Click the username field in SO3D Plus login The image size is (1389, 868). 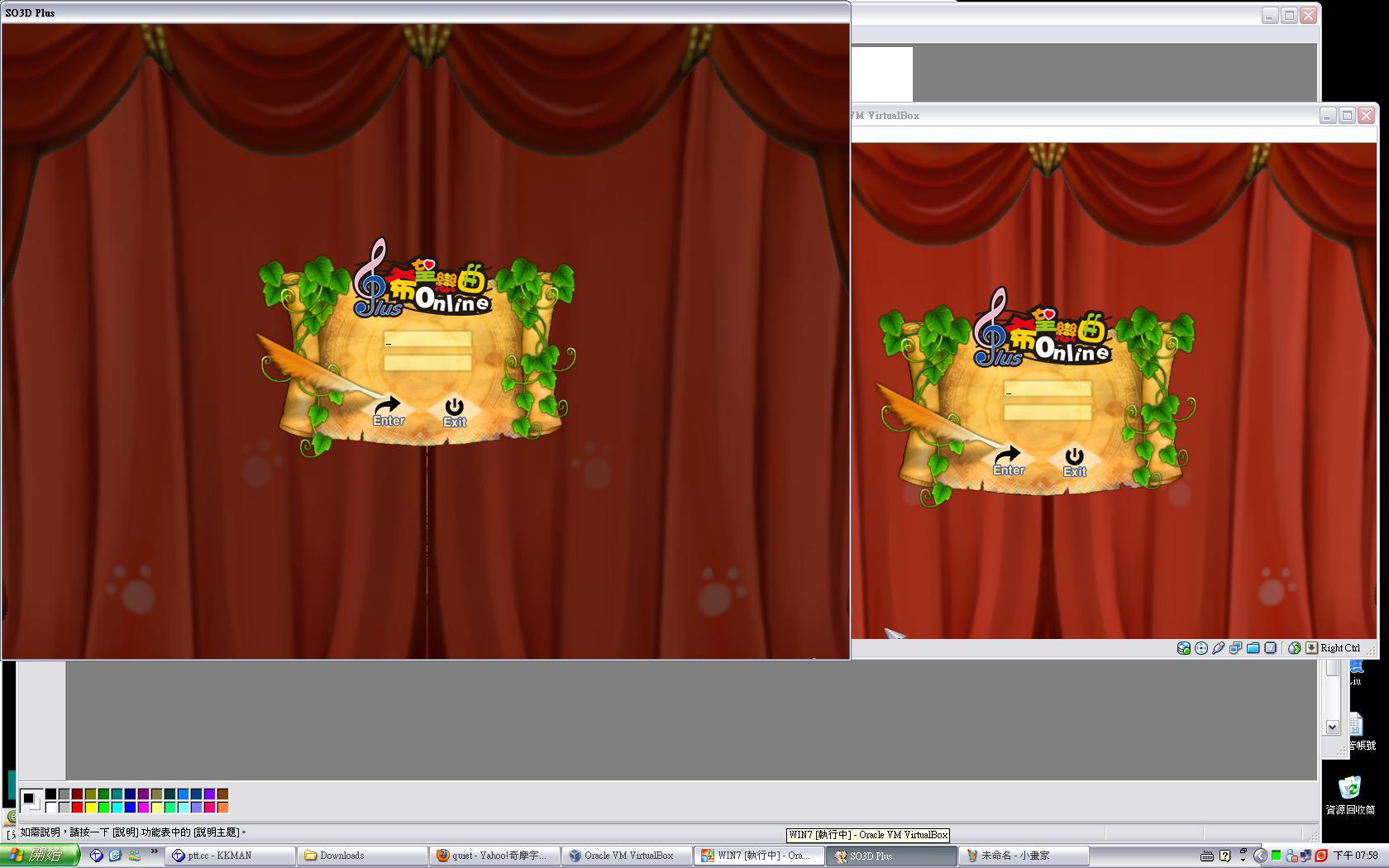point(427,340)
